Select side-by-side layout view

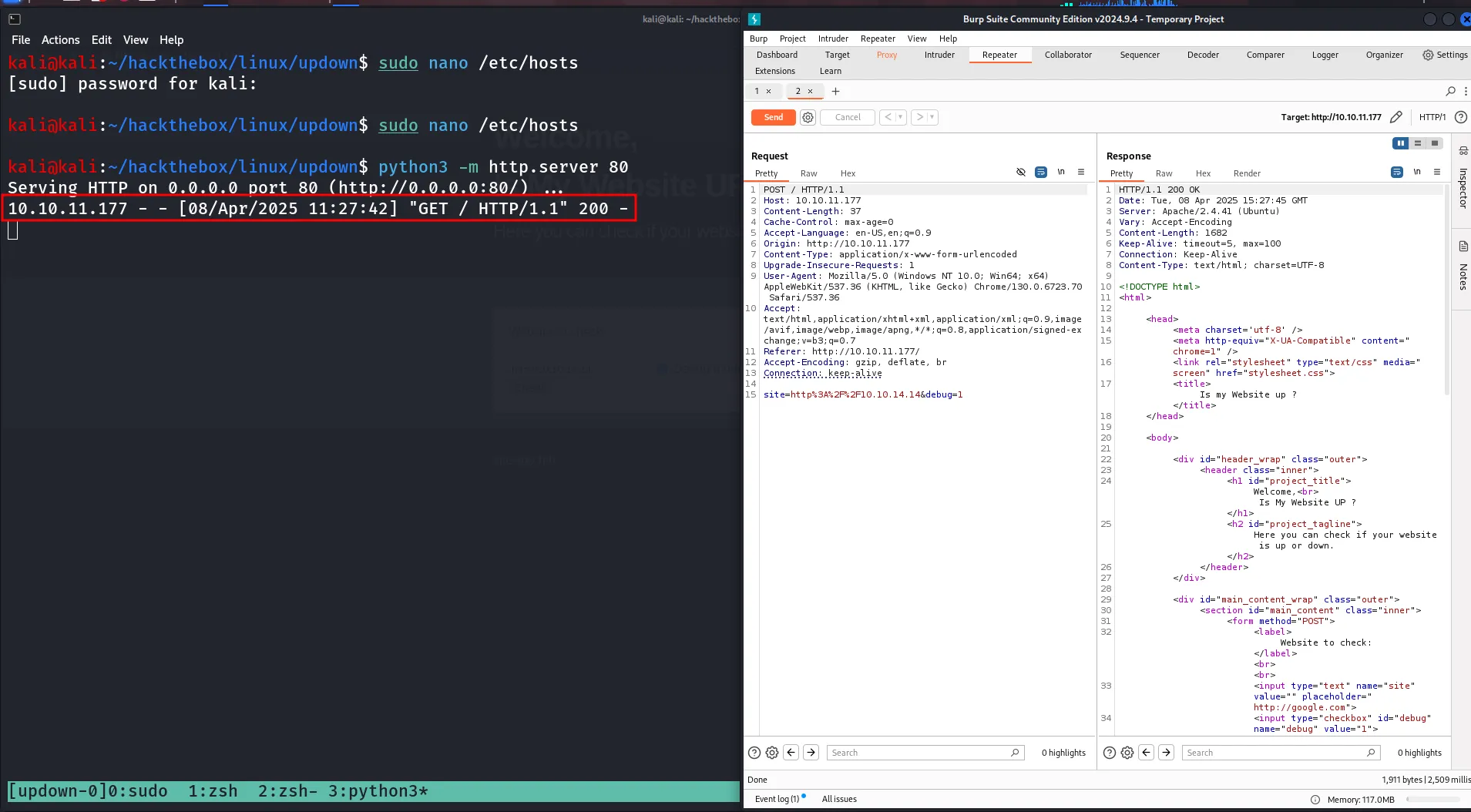point(1401,143)
